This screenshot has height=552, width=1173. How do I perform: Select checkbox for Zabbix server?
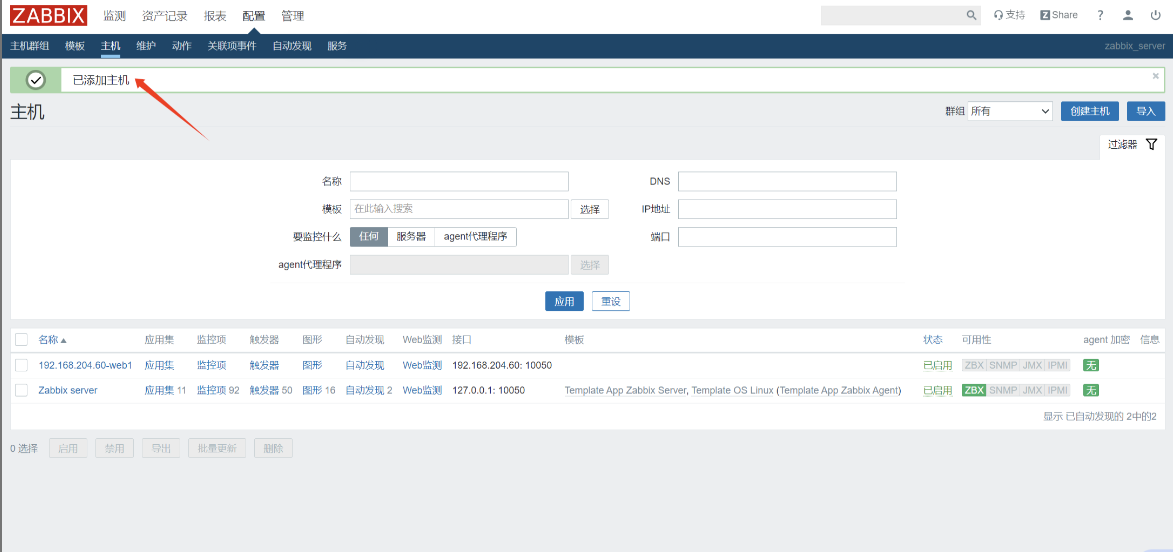[22, 390]
